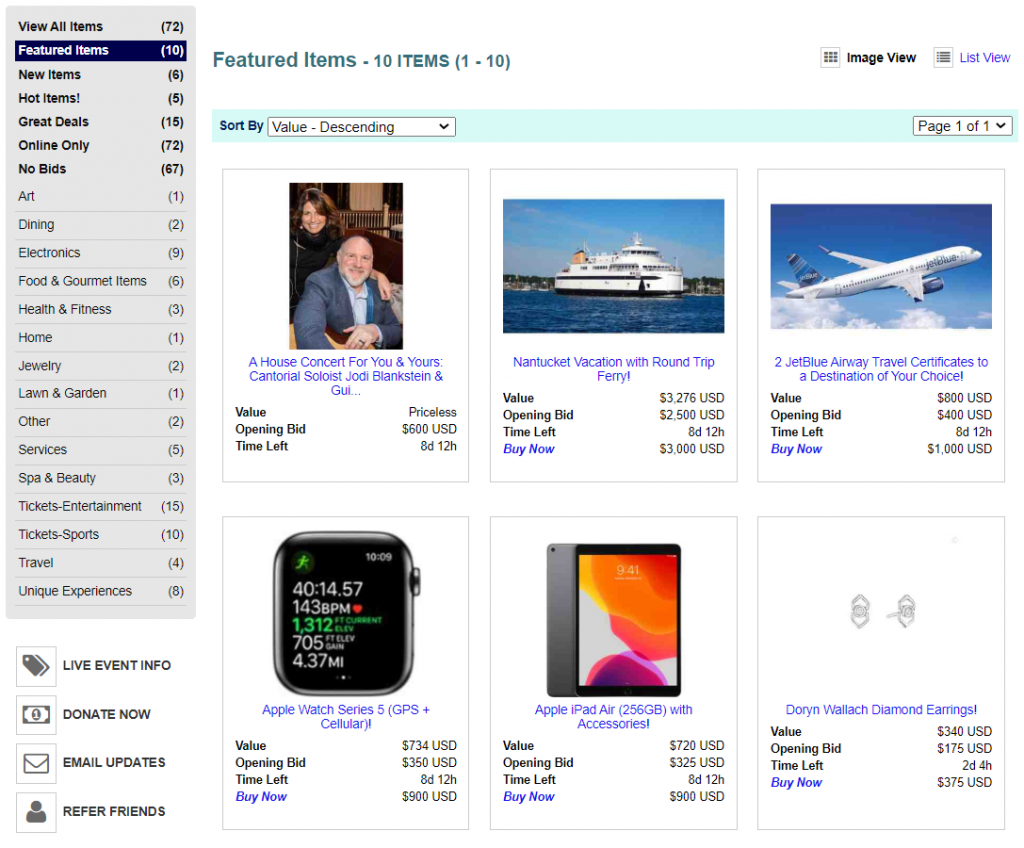Click the Priceless value text

tap(432, 412)
